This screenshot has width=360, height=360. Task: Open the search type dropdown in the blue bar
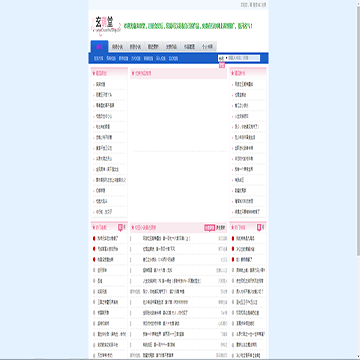pos(223,58)
